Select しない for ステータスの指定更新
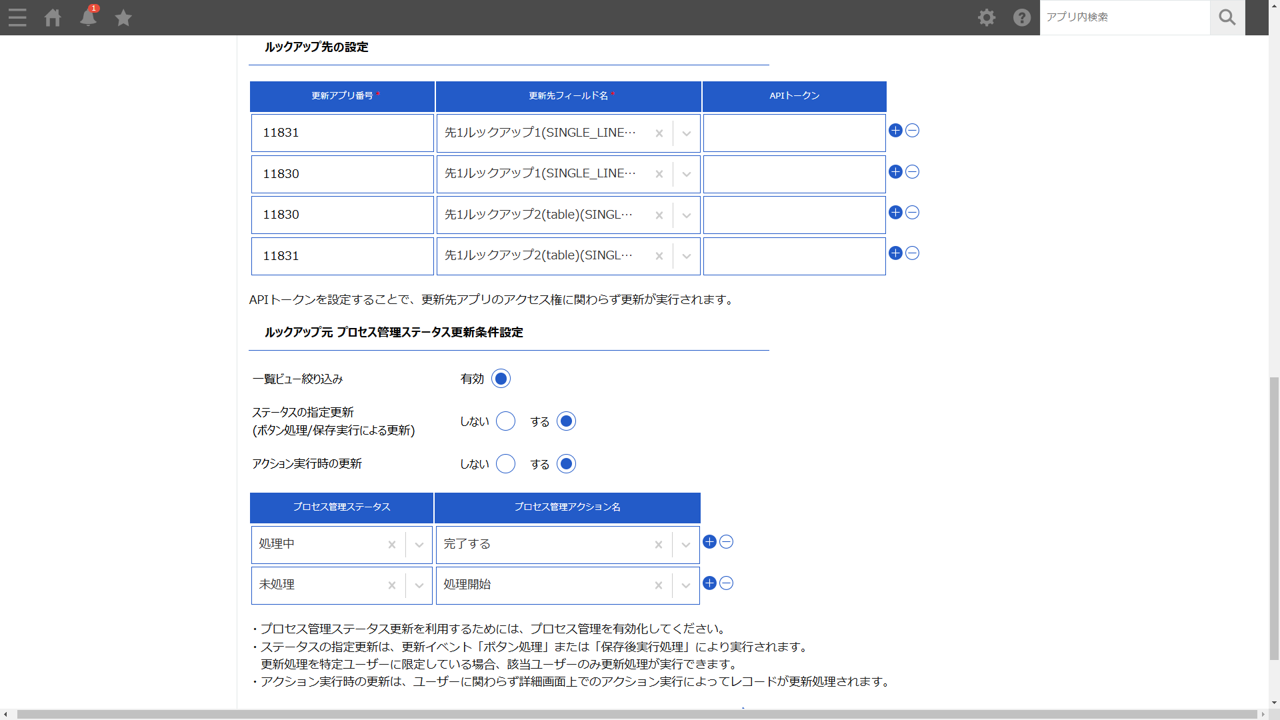 pyautogui.click(x=506, y=422)
